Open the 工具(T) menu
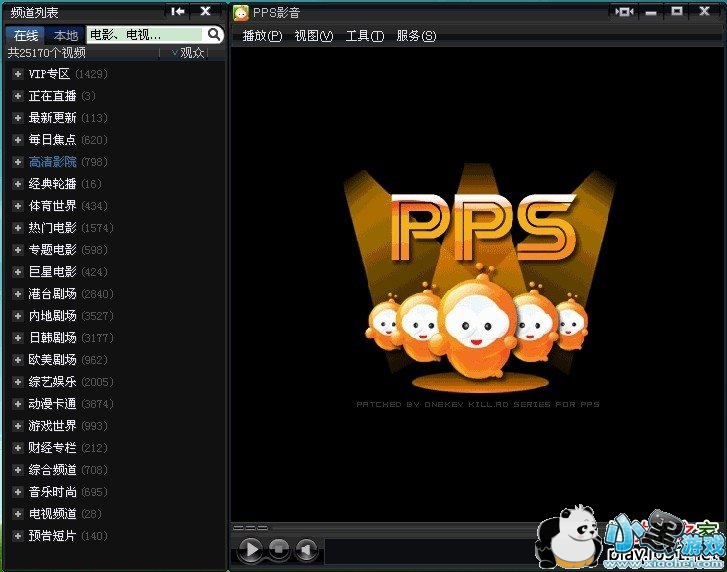This screenshot has height=572, width=727. [364, 36]
